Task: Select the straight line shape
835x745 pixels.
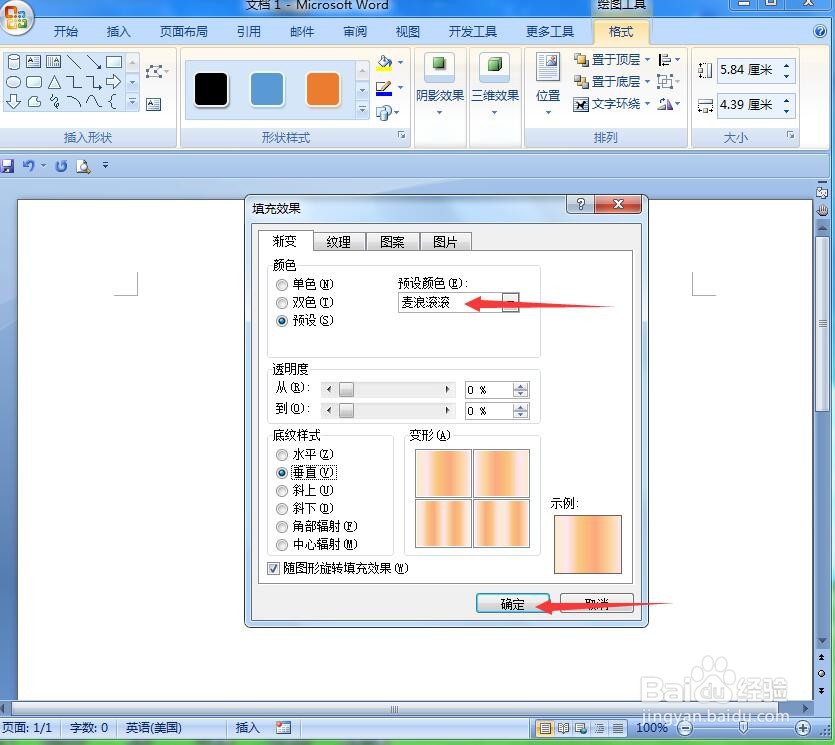Action: pos(75,62)
